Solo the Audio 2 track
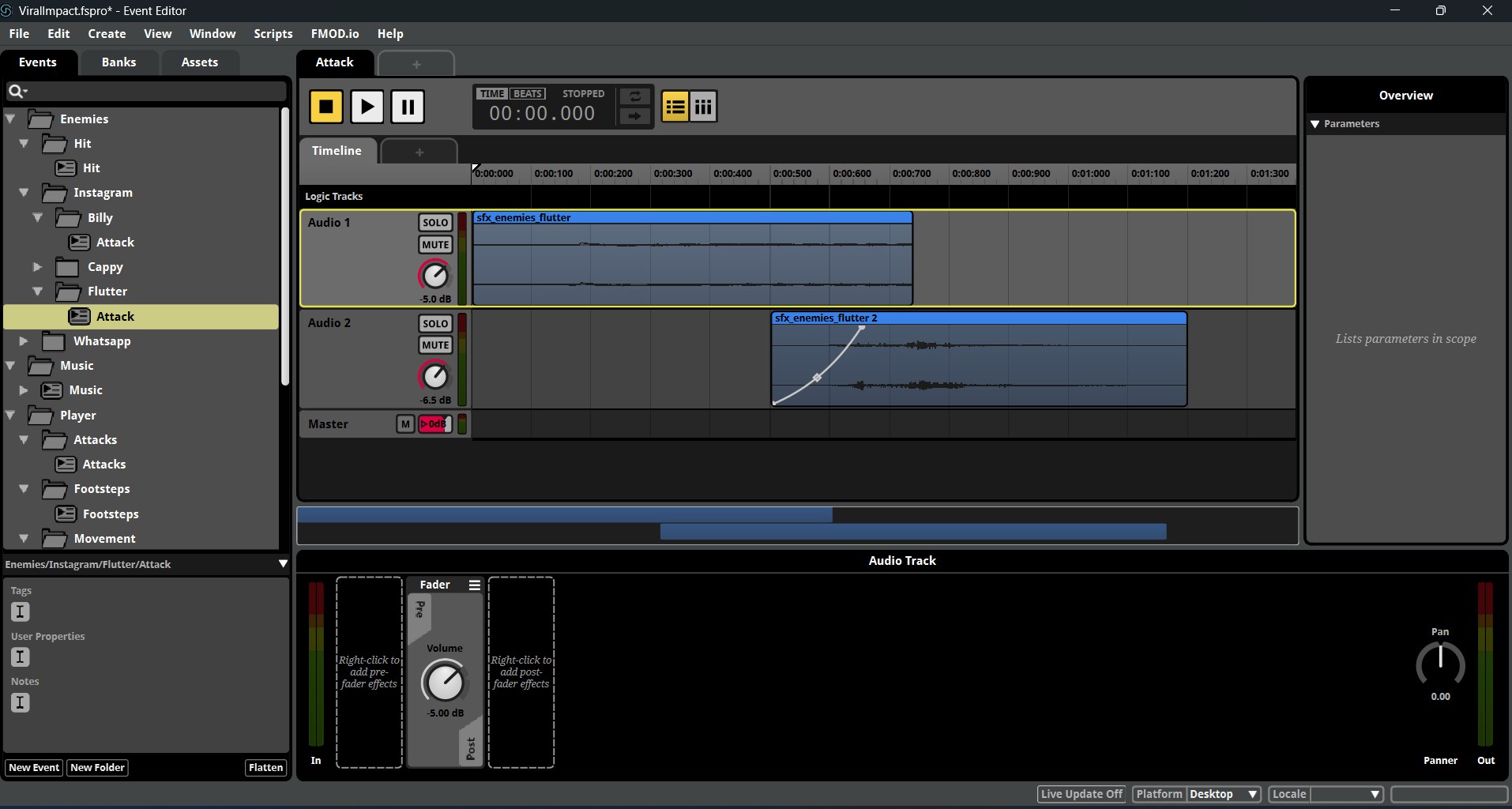 [435, 324]
